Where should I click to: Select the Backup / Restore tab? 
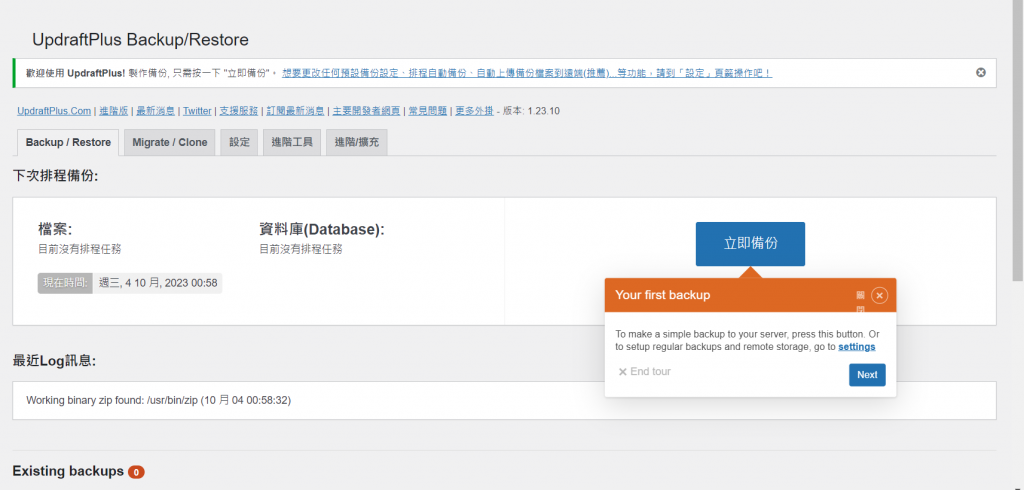[68, 142]
